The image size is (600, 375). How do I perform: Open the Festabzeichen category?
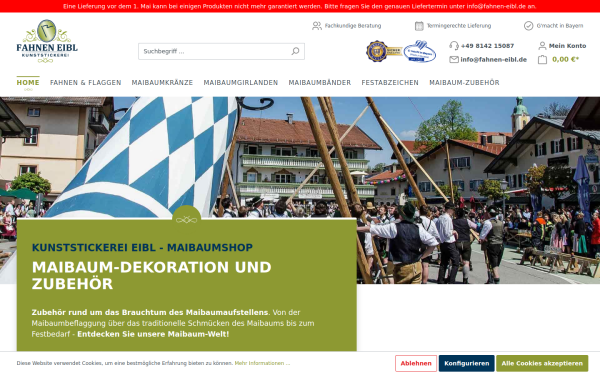point(390,83)
